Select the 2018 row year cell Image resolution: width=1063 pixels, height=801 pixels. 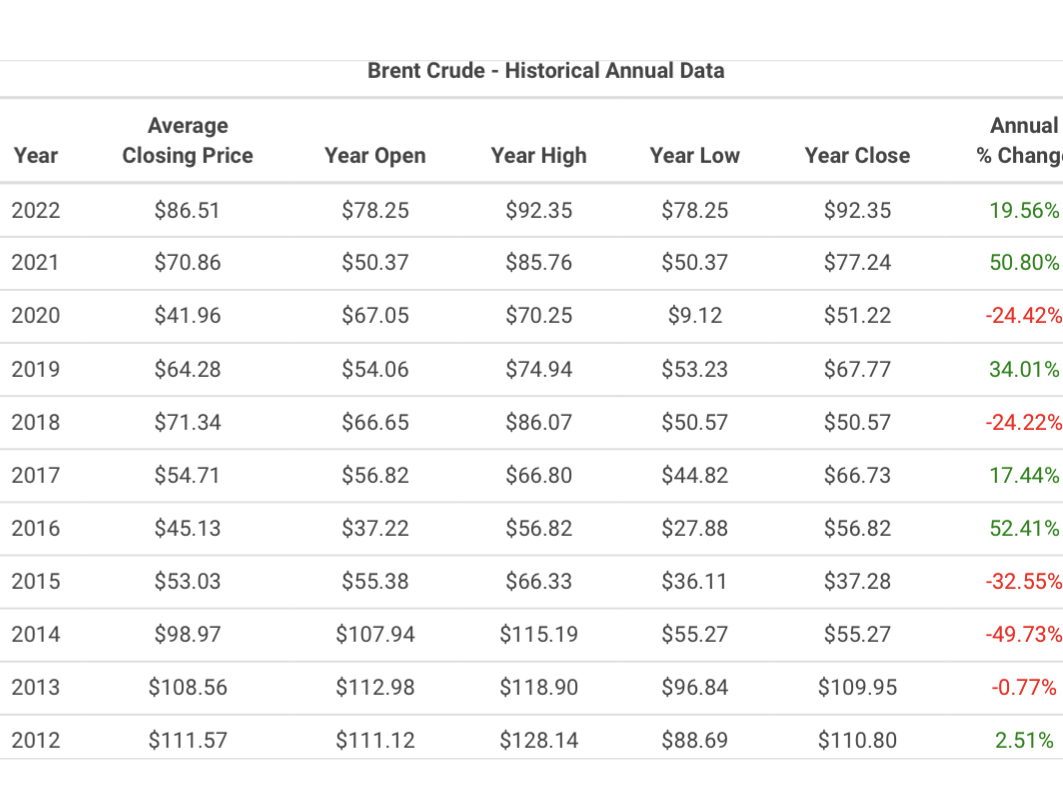36,422
